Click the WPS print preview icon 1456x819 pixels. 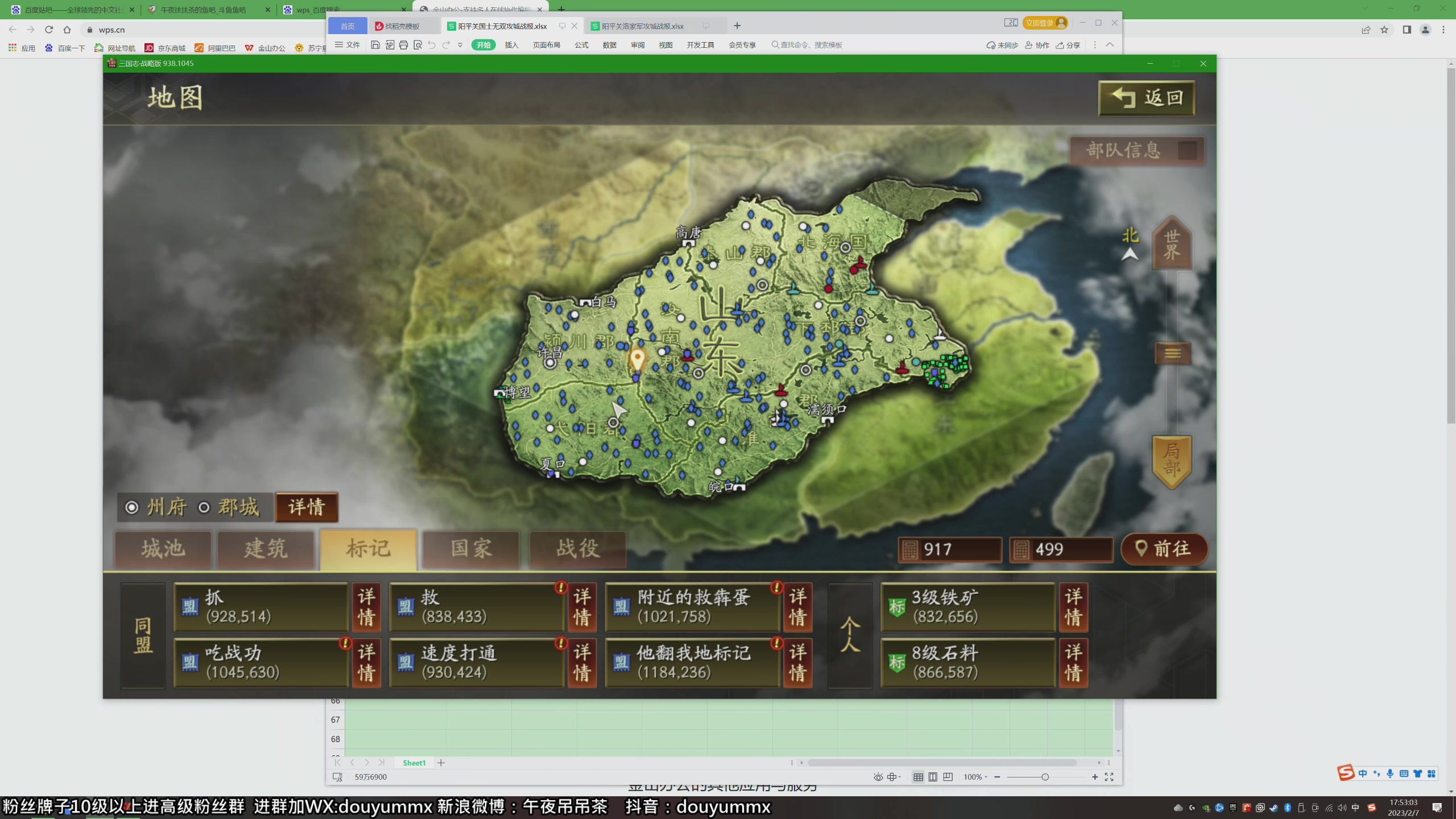[x=418, y=45]
